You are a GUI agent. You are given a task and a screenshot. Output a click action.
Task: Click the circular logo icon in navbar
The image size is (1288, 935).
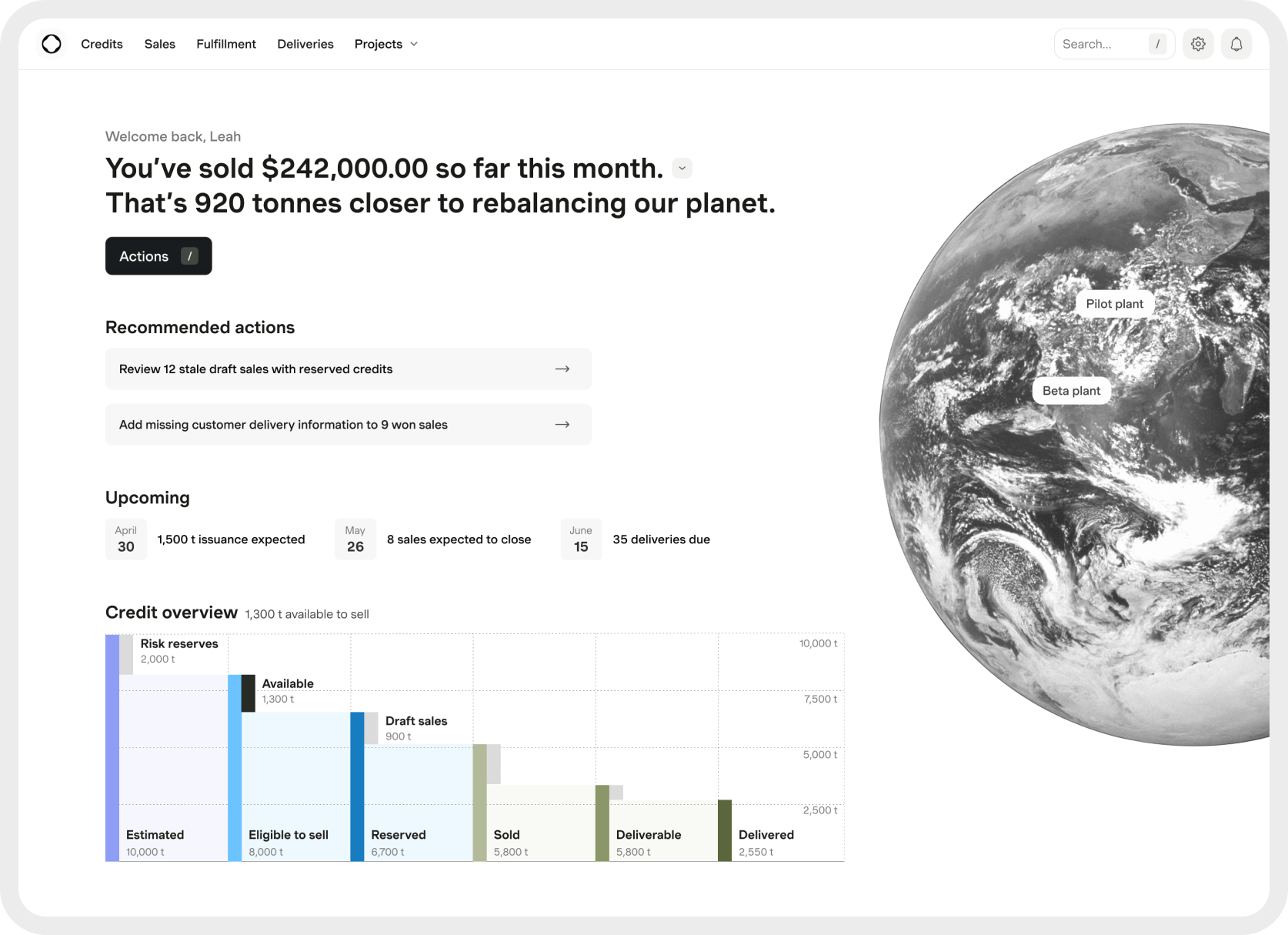(x=52, y=44)
